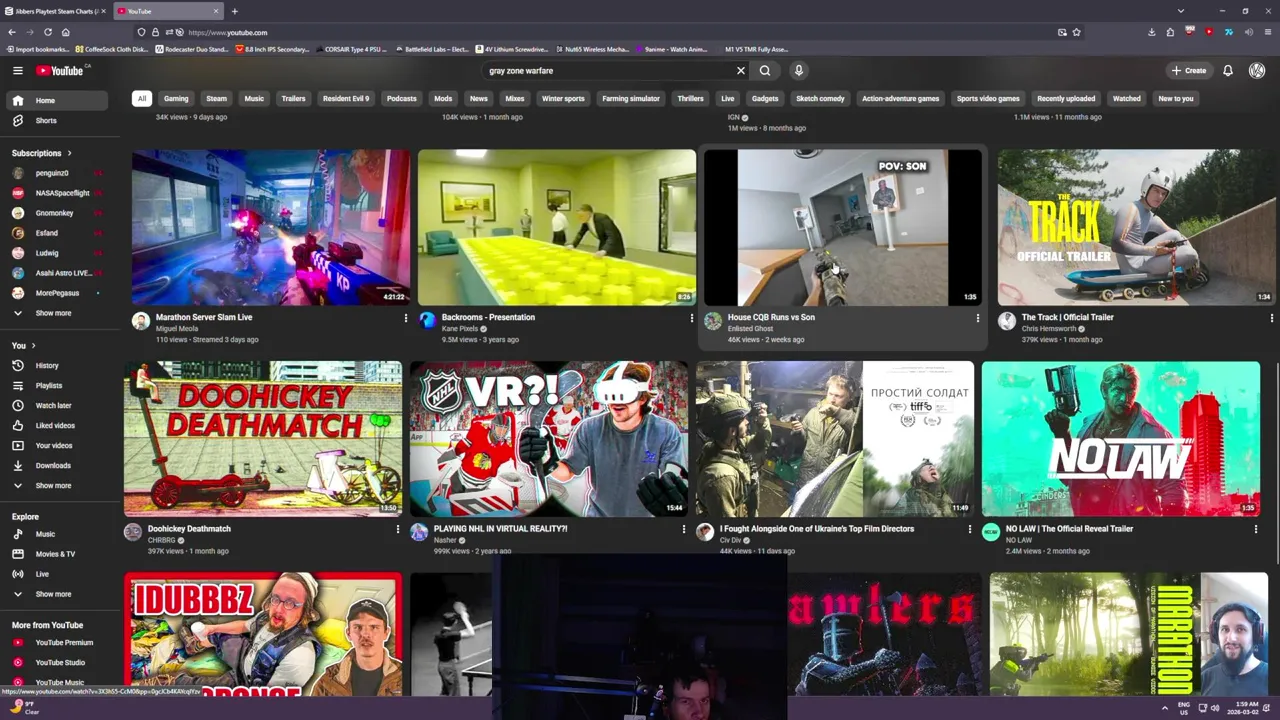Open the notifications bell
This screenshot has height=720, width=1280.
pos(1228,71)
